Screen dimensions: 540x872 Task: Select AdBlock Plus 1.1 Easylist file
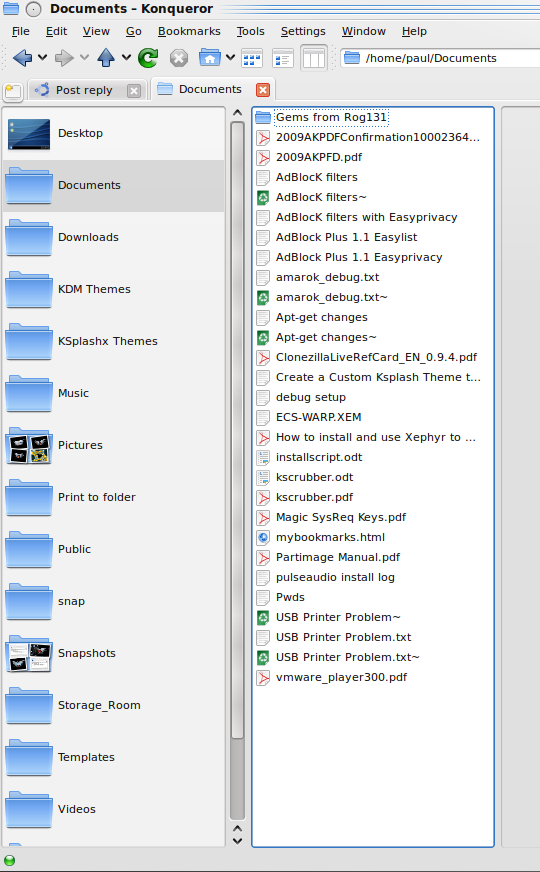[x=346, y=237]
